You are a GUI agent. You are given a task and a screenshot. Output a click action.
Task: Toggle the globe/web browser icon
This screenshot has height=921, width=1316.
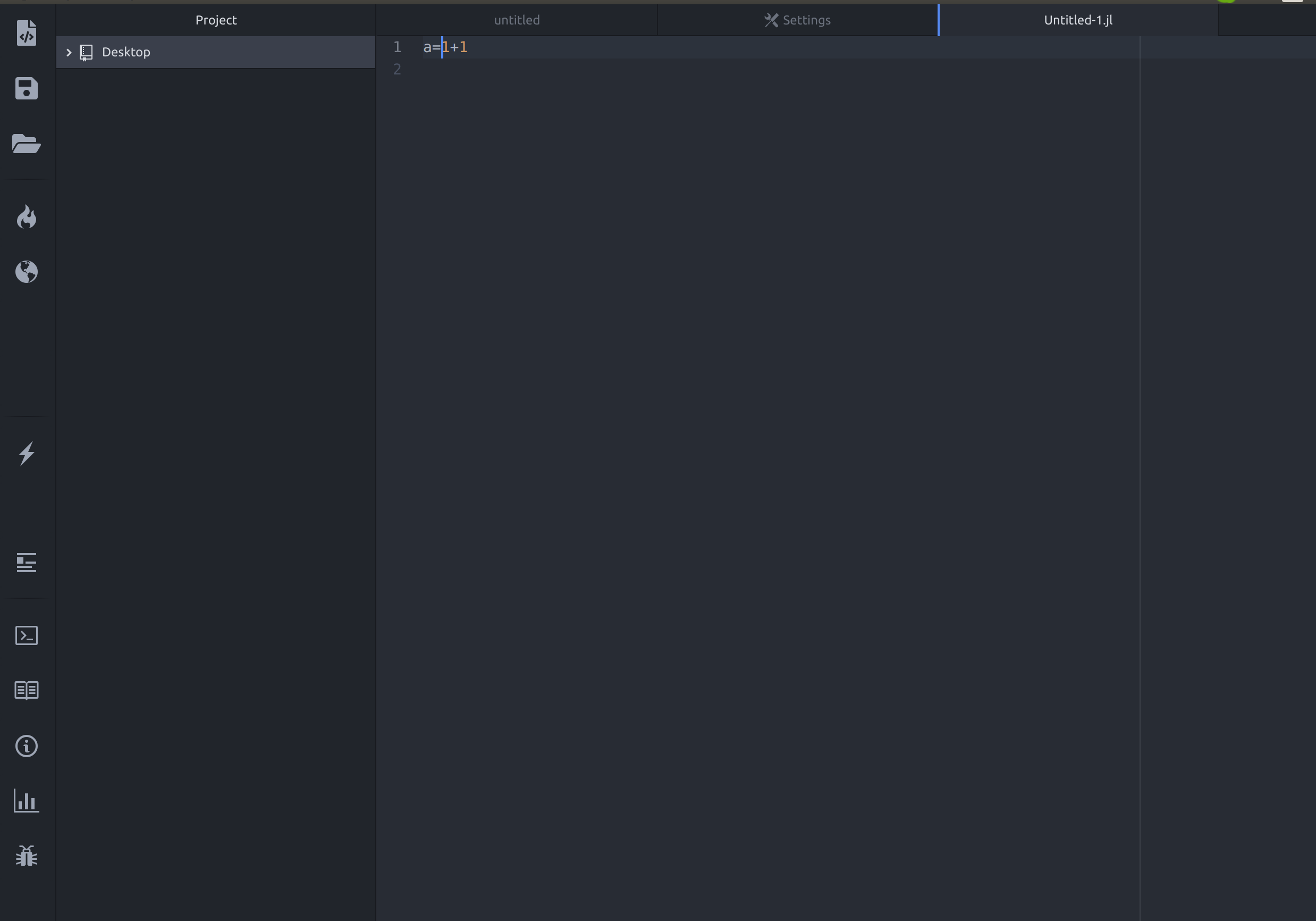point(27,272)
